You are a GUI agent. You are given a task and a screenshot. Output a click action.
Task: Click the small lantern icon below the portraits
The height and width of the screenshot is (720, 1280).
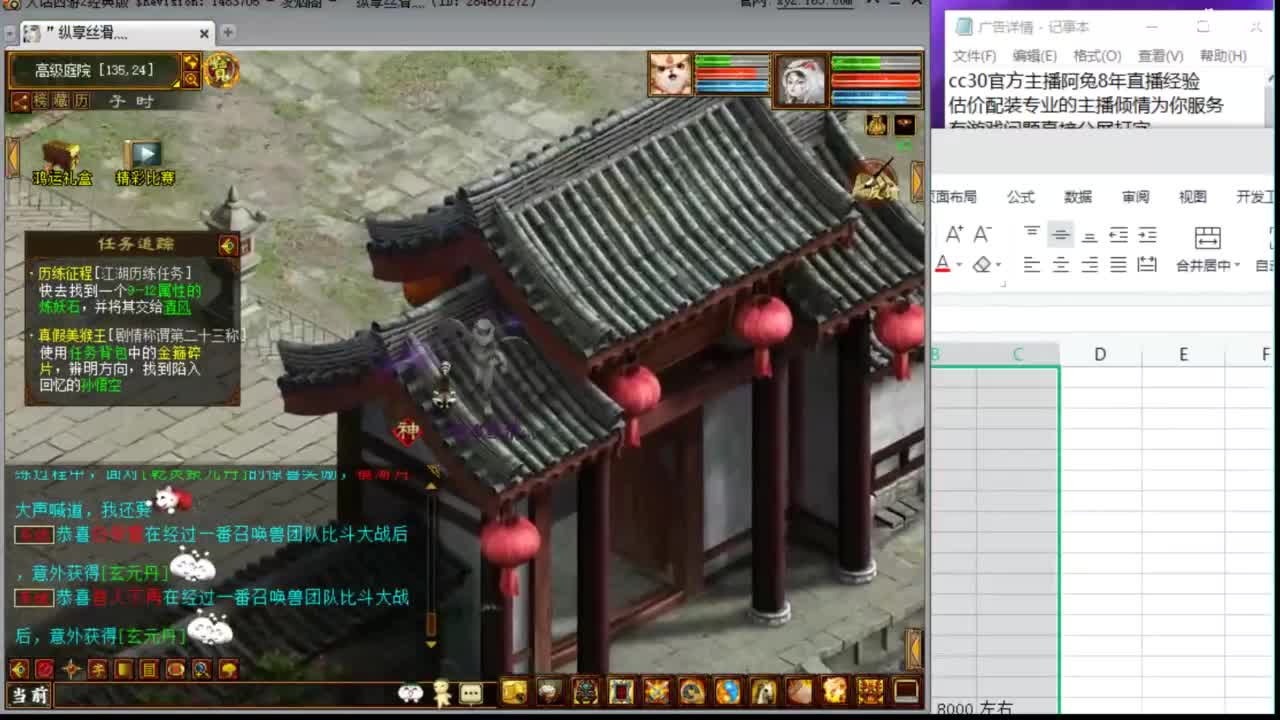click(876, 124)
